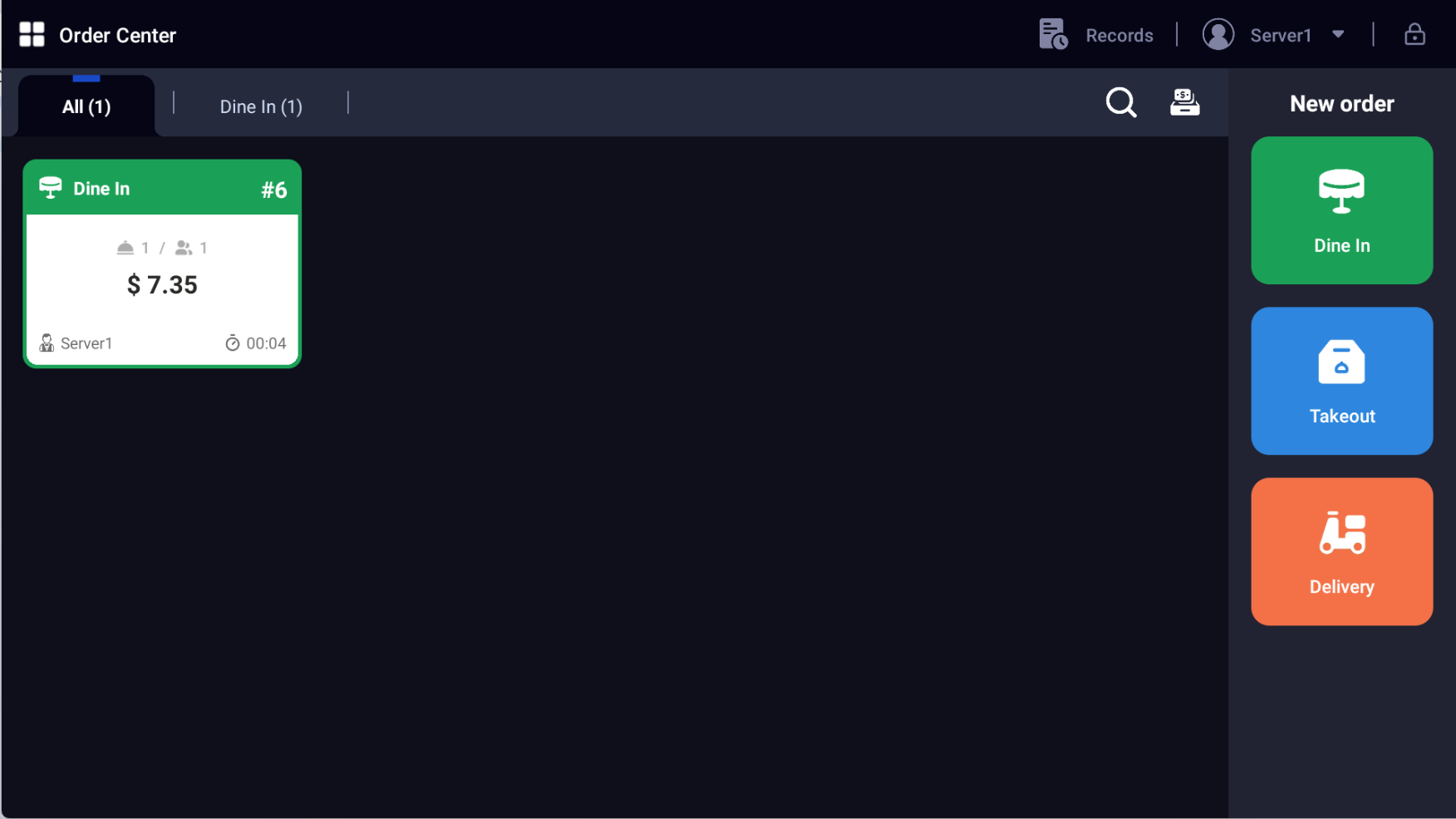Click the Order Center title
1456x819 pixels.
[x=118, y=36]
